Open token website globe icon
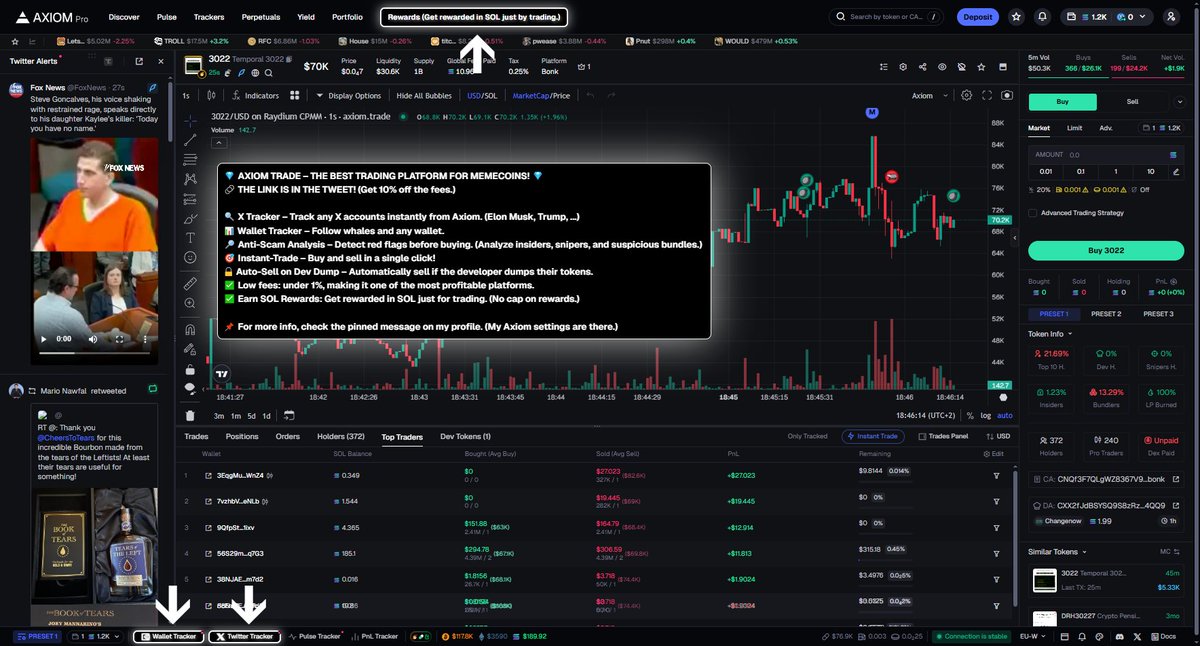This screenshot has height=646, width=1200. click(255, 73)
